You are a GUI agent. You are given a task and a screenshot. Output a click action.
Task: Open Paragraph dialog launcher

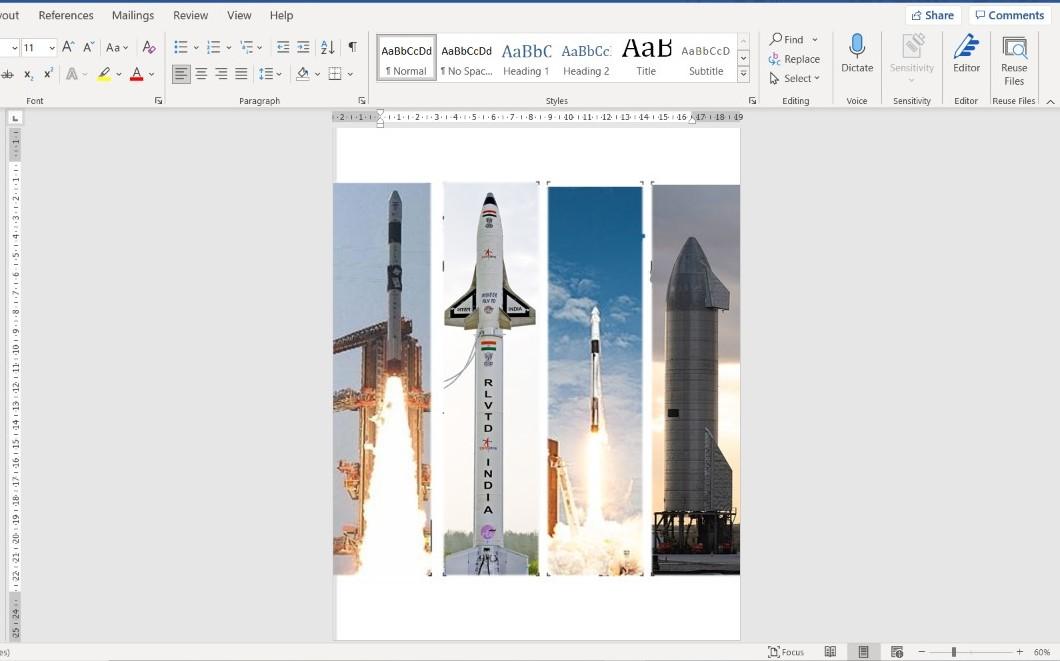(x=362, y=101)
